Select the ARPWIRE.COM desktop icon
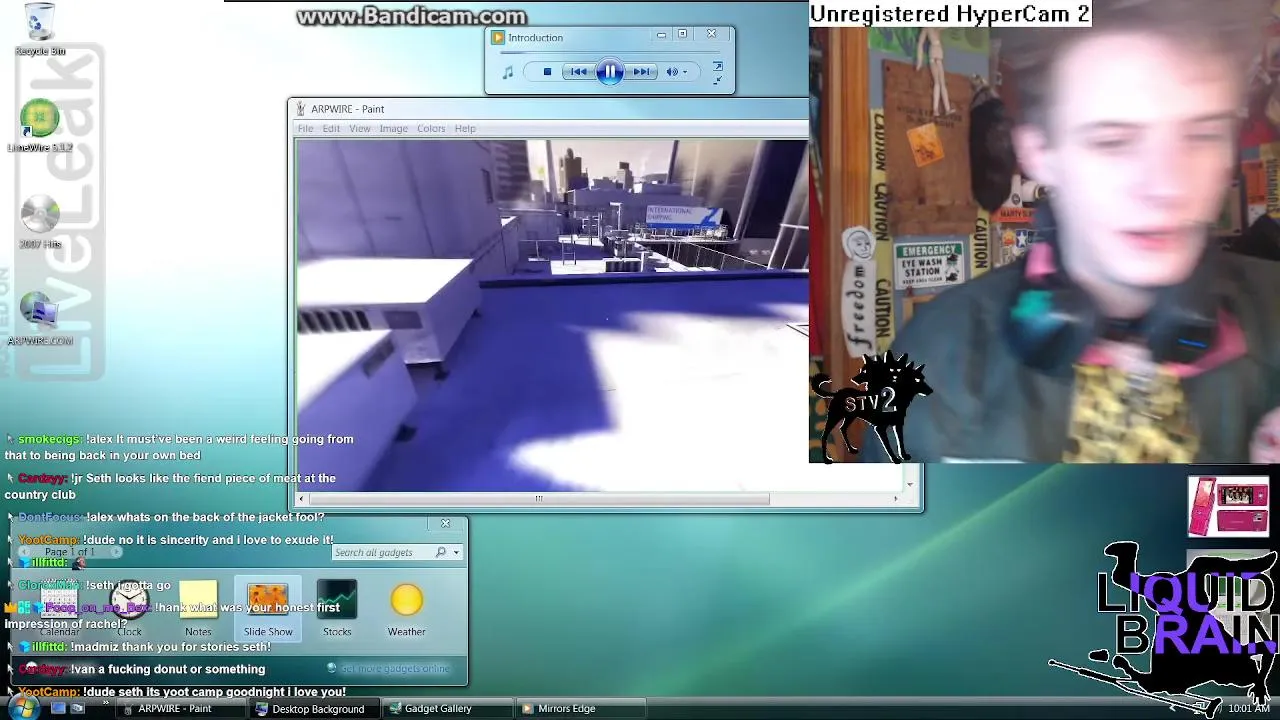Image resolution: width=1280 pixels, height=720 pixels. (40, 320)
